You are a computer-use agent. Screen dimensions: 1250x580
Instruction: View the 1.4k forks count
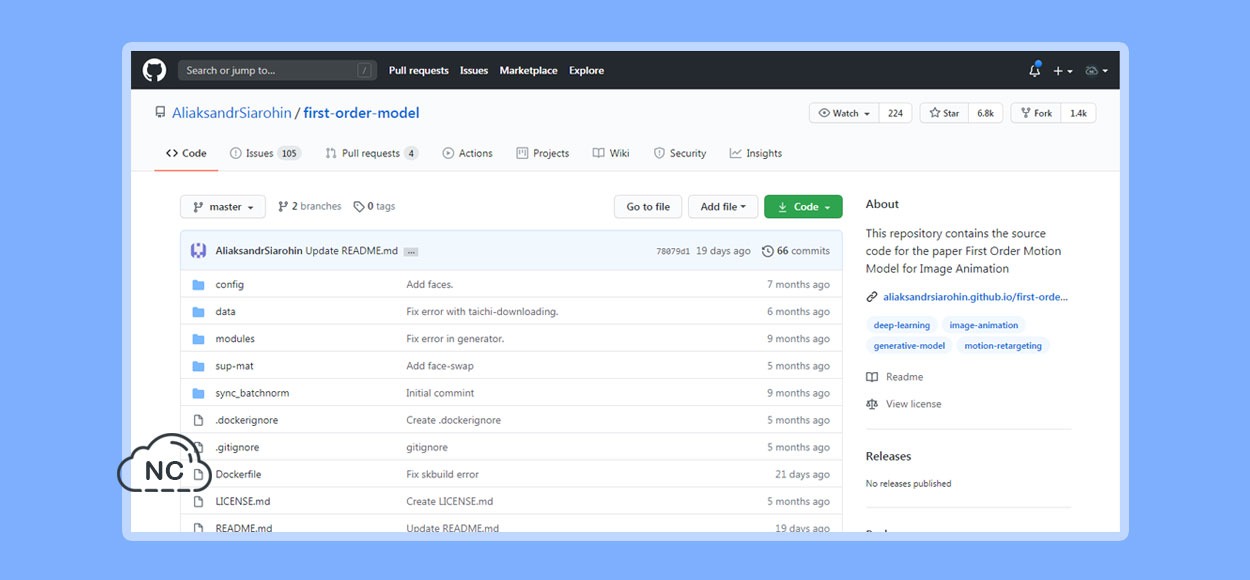[1078, 113]
